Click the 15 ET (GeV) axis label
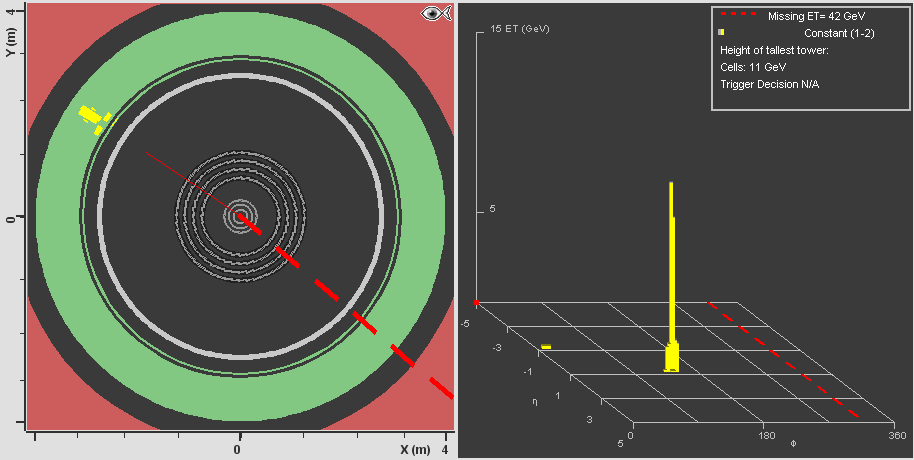914x460 pixels. tap(521, 28)
